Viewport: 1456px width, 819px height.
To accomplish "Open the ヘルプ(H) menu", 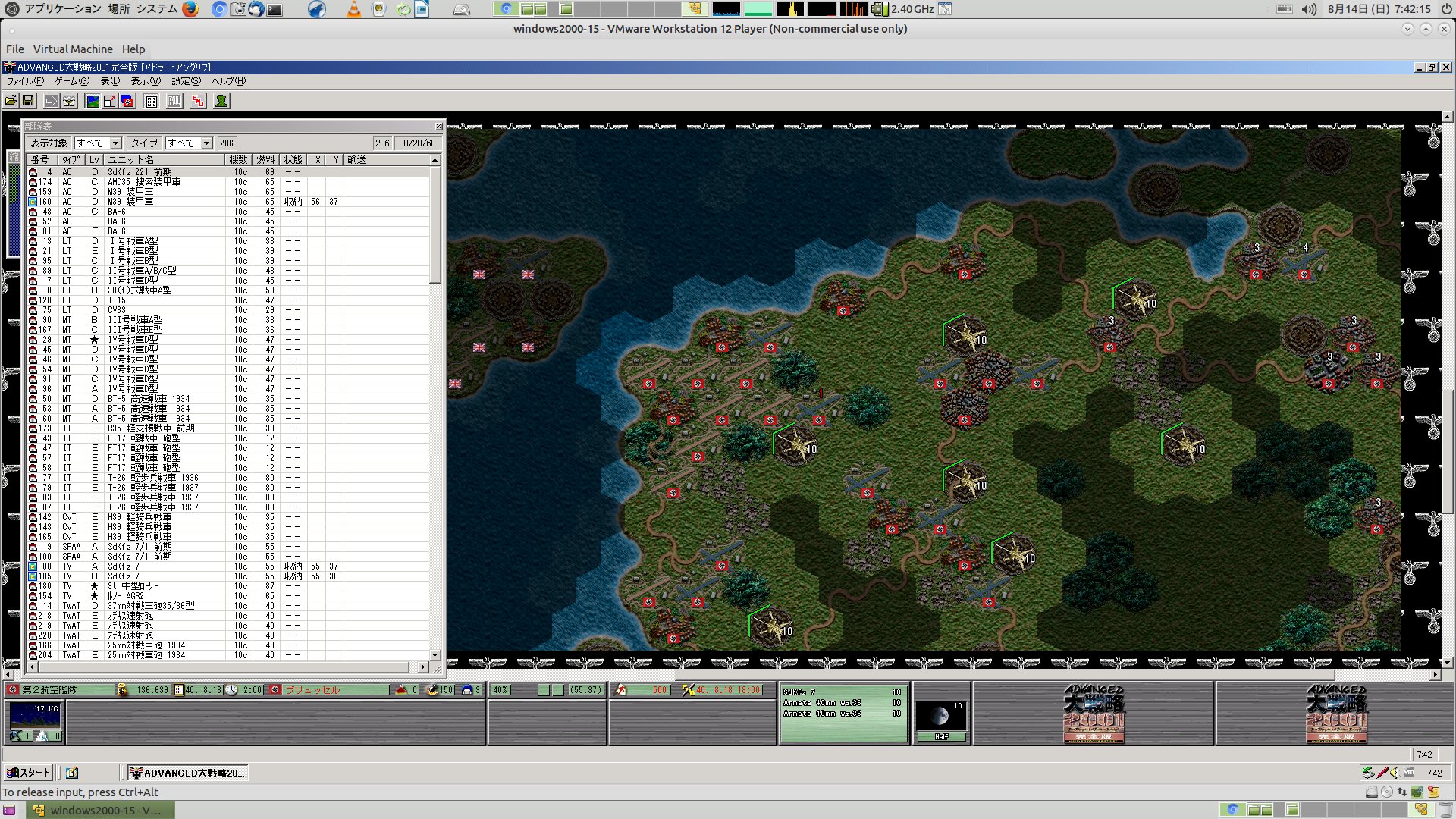I will (228, 81).
